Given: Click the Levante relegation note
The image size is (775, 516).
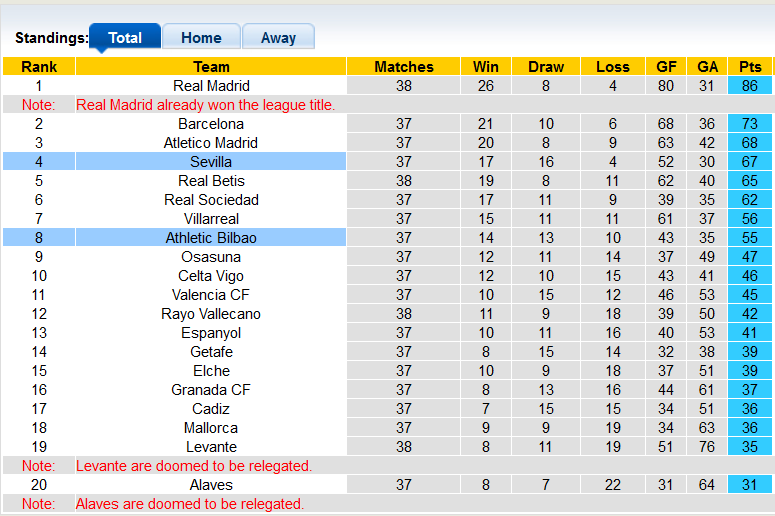Looking at the screenshot, I should (194, 466).
